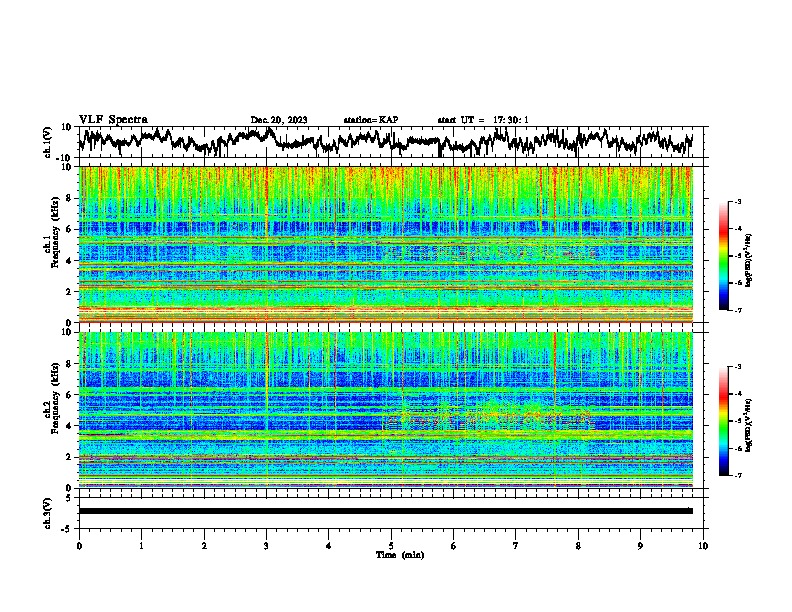Select "10" on the Time axis

[703, 546]
